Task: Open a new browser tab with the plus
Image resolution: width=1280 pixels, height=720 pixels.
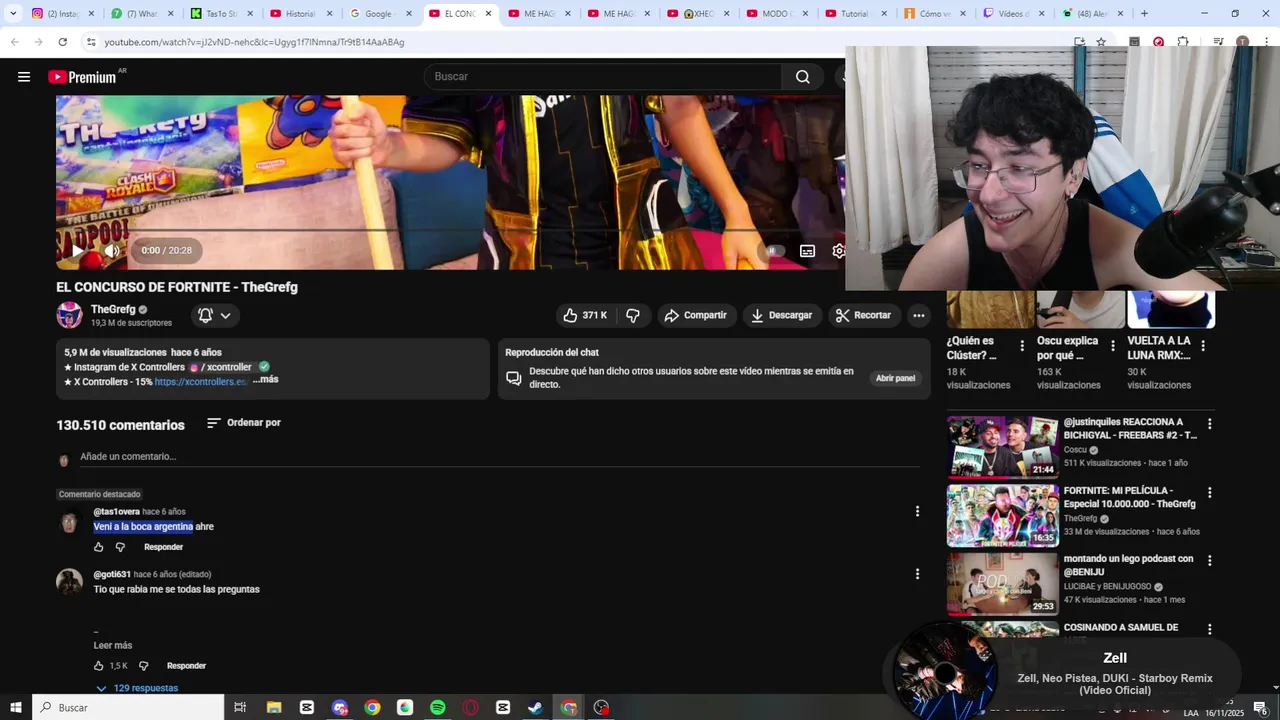Action: coord(1144,14)
